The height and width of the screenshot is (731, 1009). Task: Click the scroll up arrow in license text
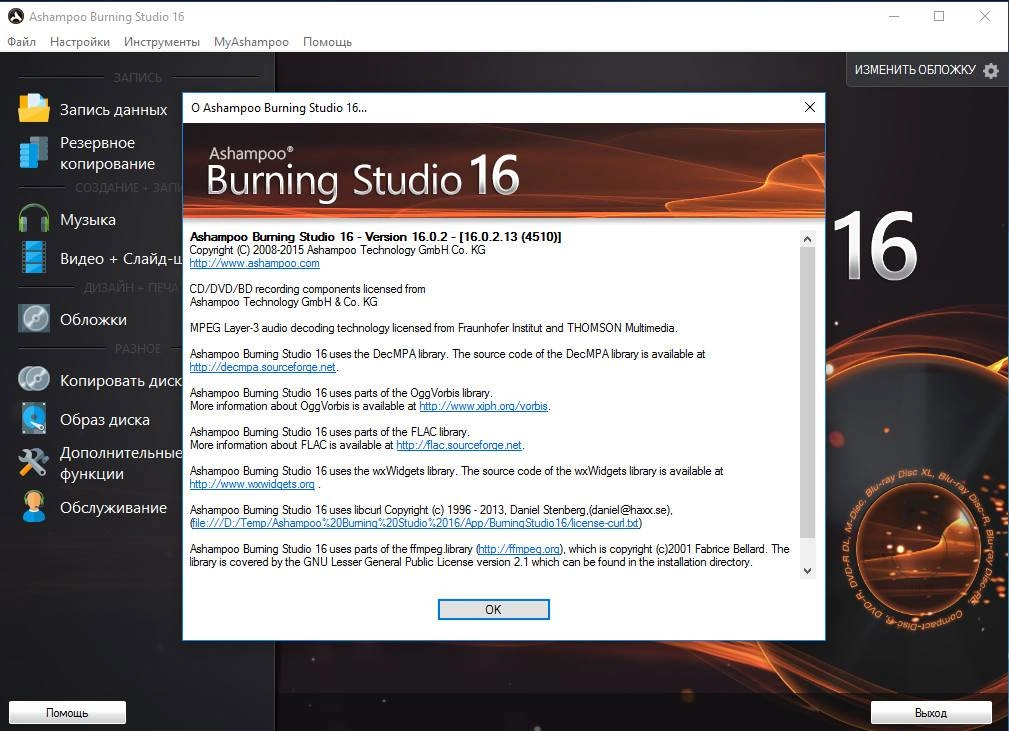808,239
